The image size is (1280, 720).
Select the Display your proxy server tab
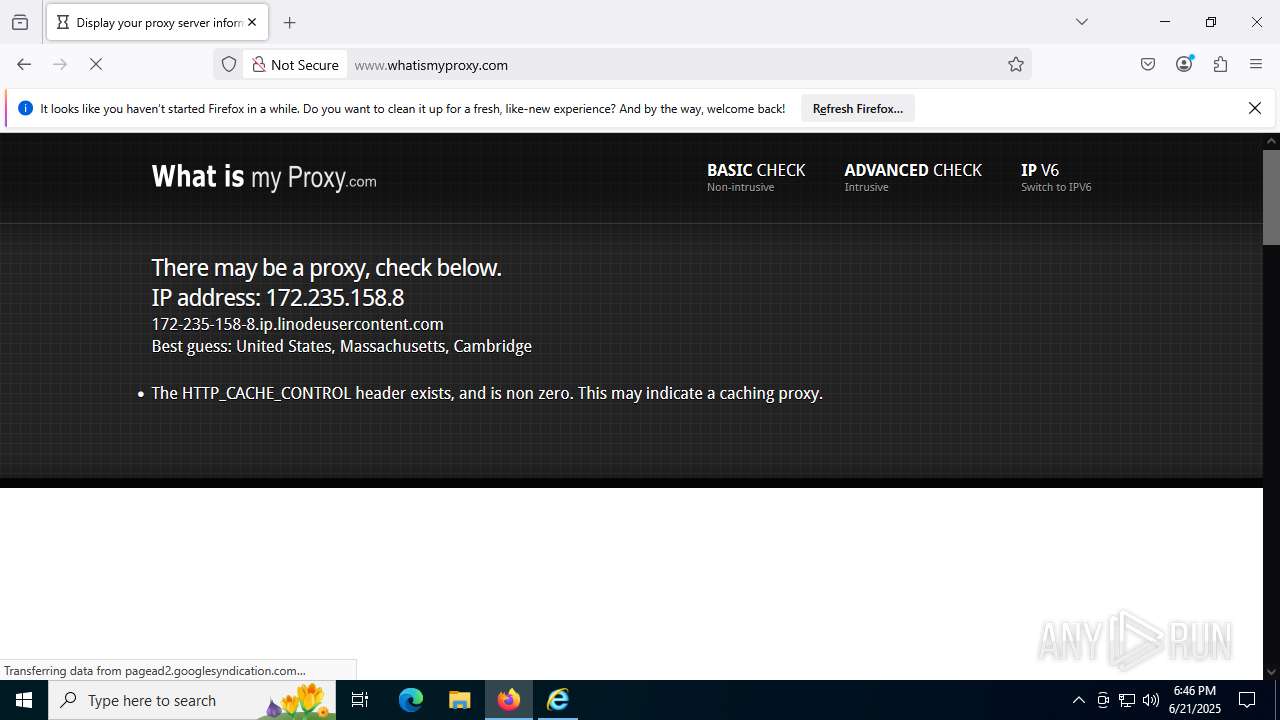pyautogui.click(x=157, y=22)
